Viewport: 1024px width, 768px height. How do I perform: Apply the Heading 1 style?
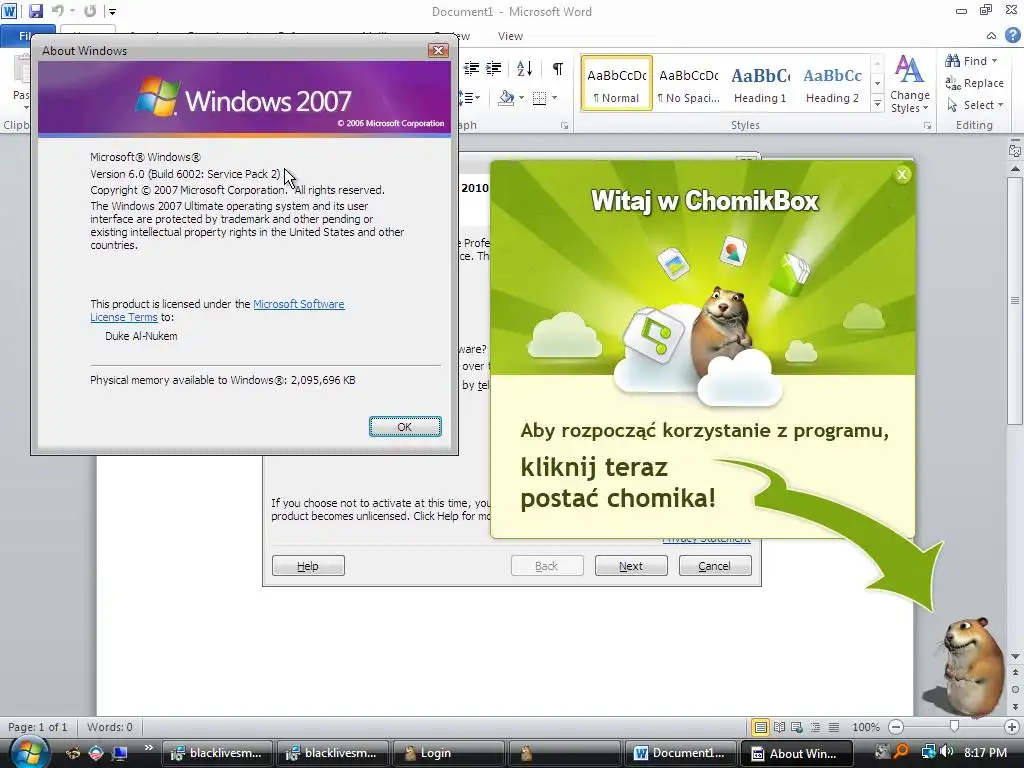point(760,83)
